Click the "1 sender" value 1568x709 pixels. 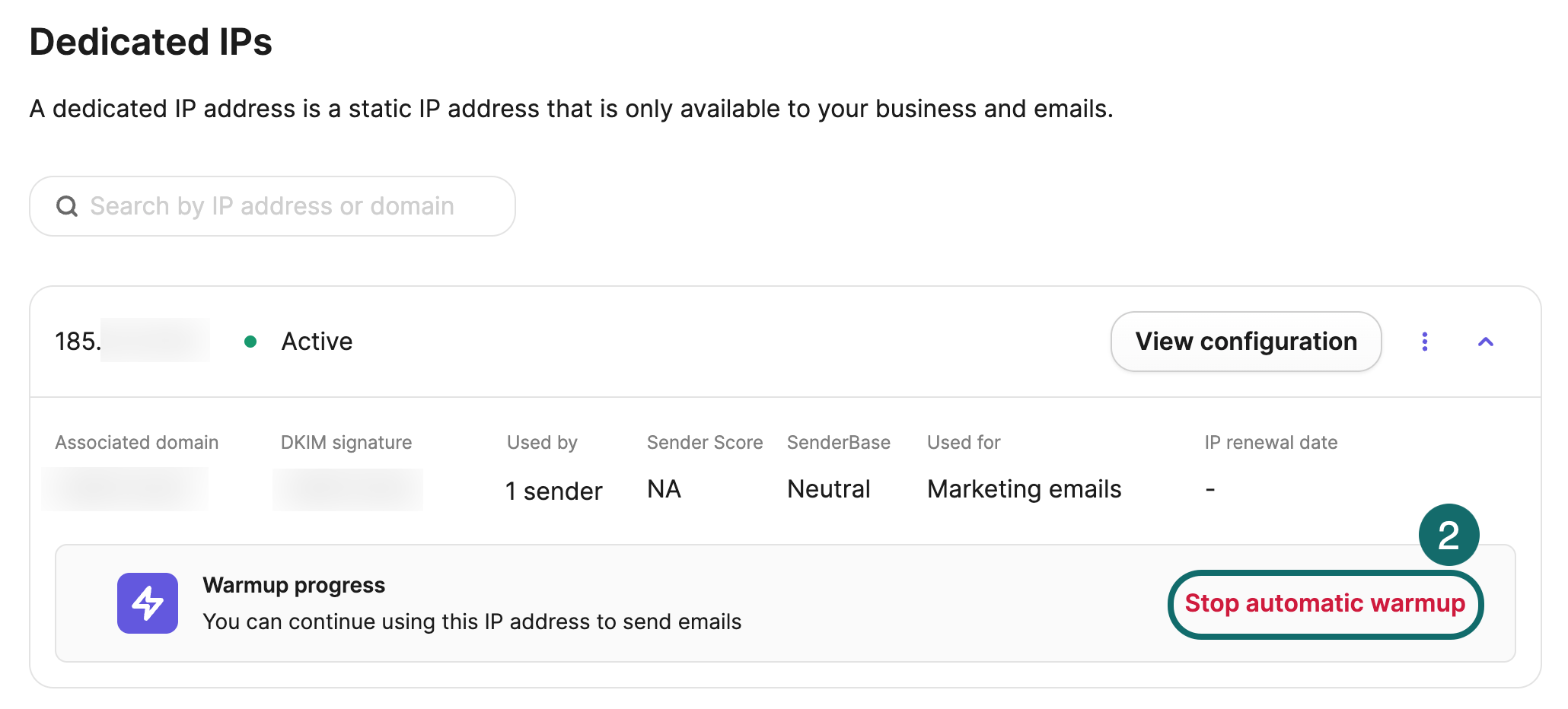[x=553, y=491]
